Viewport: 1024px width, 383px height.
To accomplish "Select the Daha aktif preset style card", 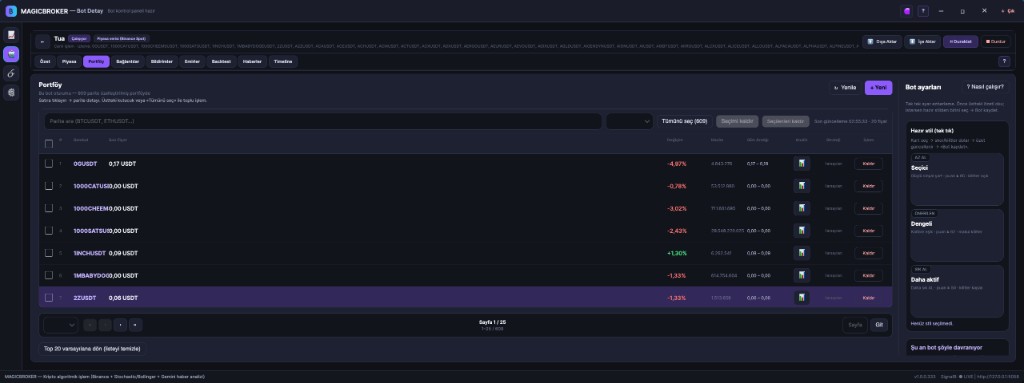I will [957, 290].
